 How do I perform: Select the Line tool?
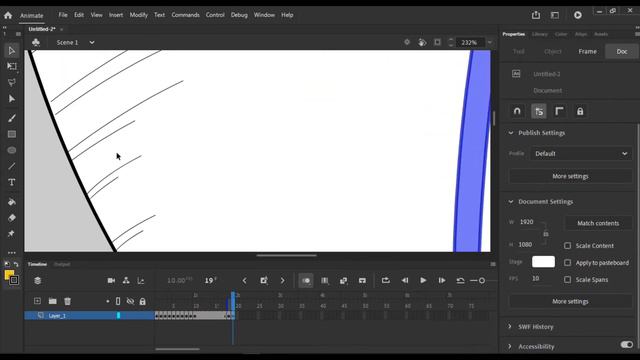(x=11, y=166)
